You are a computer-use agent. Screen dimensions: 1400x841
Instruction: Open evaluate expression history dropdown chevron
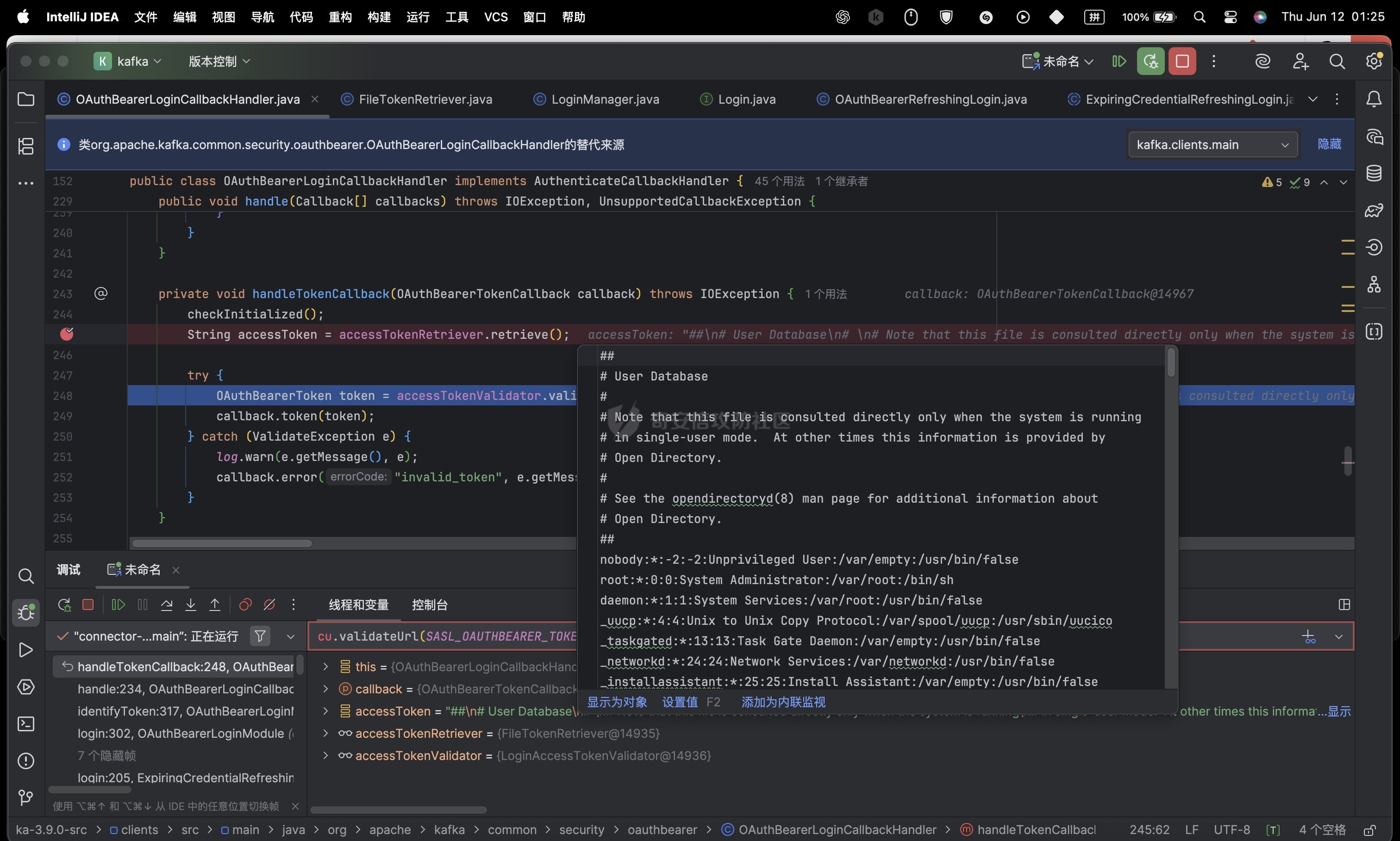[x=1339, y=636]
